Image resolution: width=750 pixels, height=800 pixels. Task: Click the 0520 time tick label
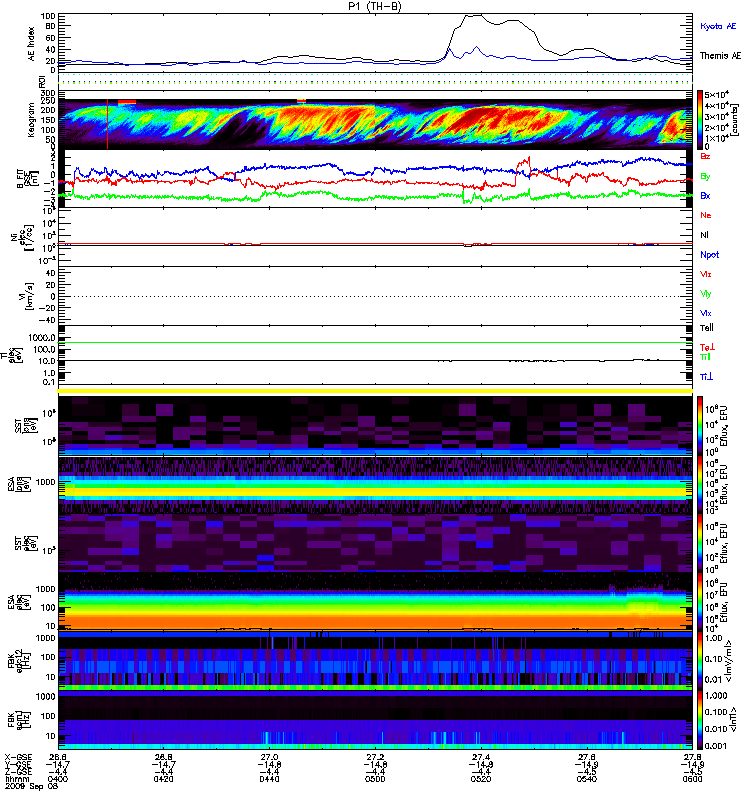point(481,779)
